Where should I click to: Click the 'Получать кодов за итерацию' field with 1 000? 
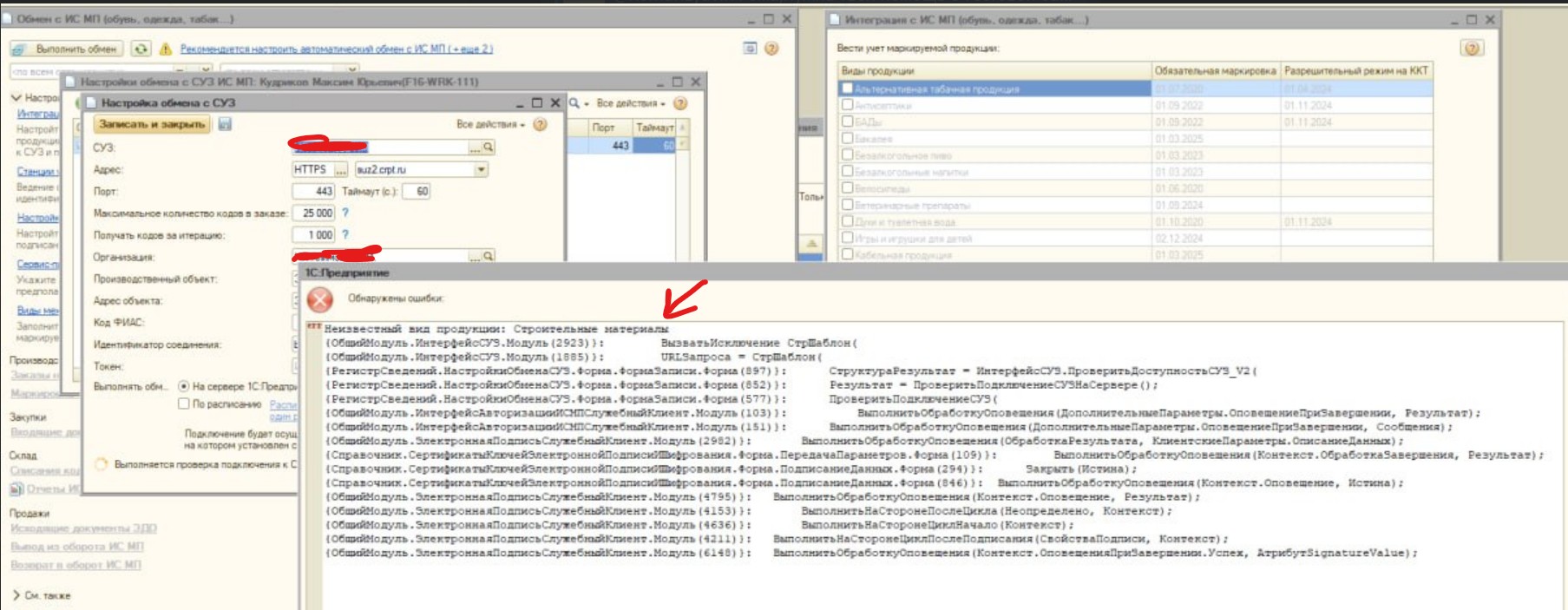(313, 234)
